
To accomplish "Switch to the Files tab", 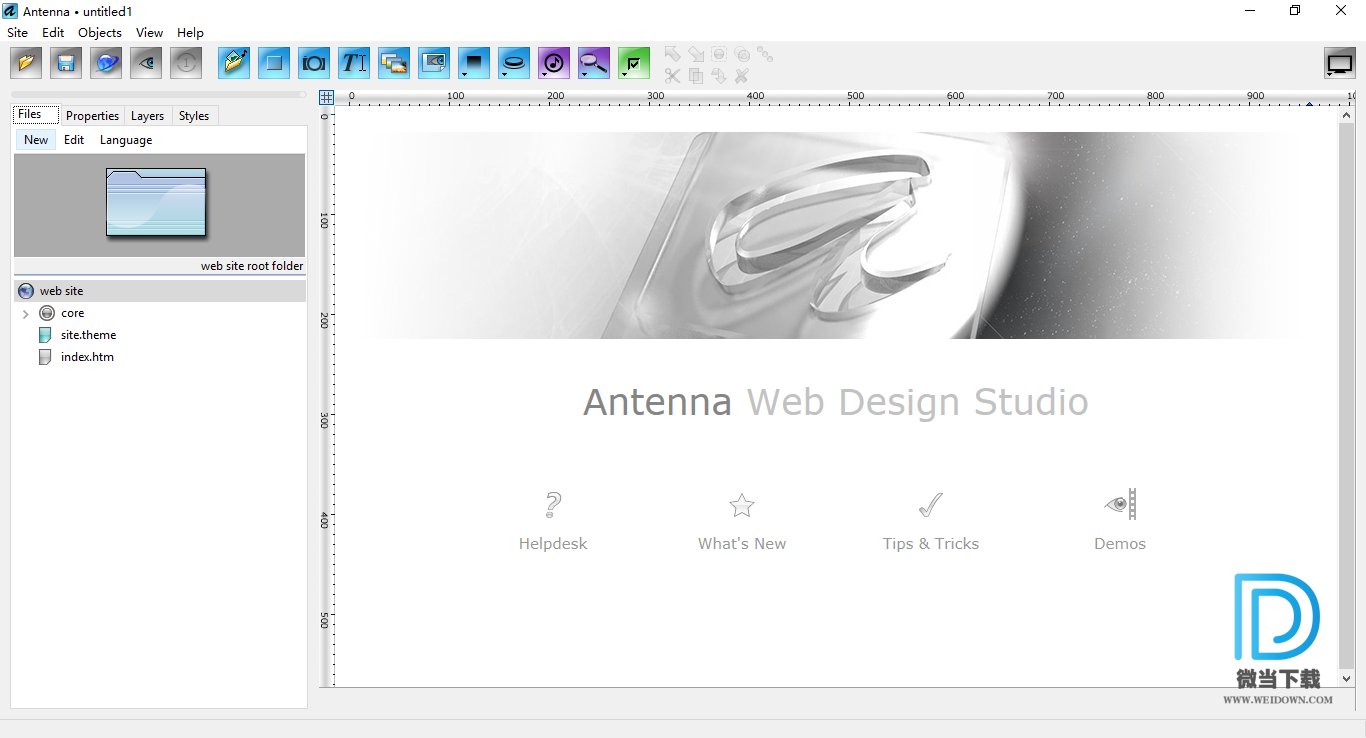I will [x=36, y=115].
